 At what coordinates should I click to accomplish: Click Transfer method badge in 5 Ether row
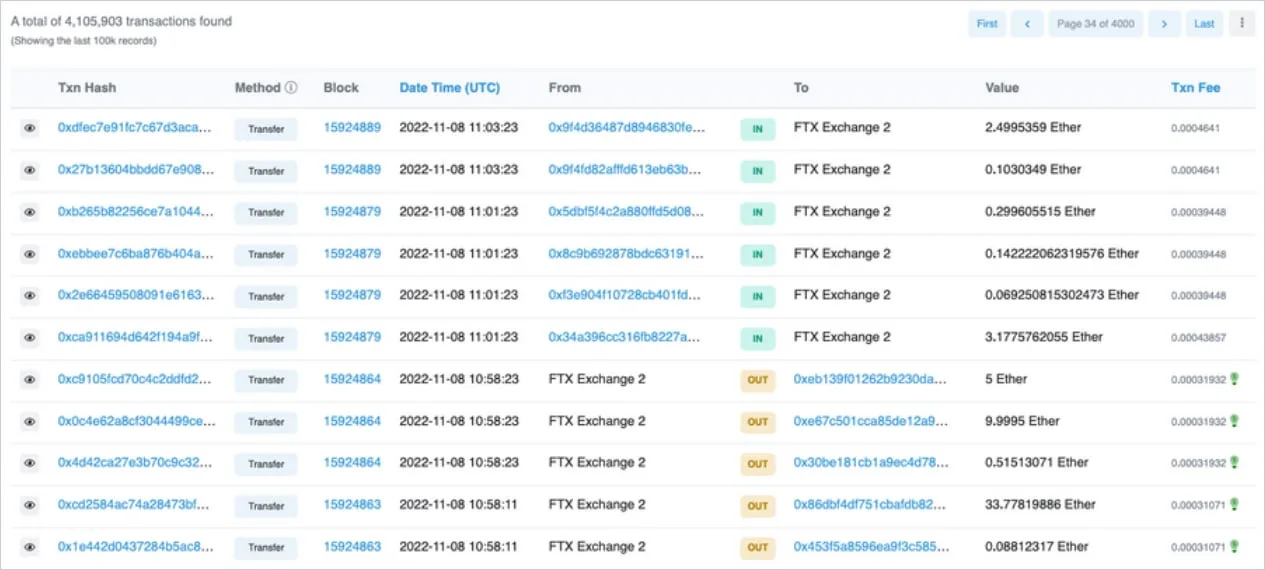pos(266,380)
